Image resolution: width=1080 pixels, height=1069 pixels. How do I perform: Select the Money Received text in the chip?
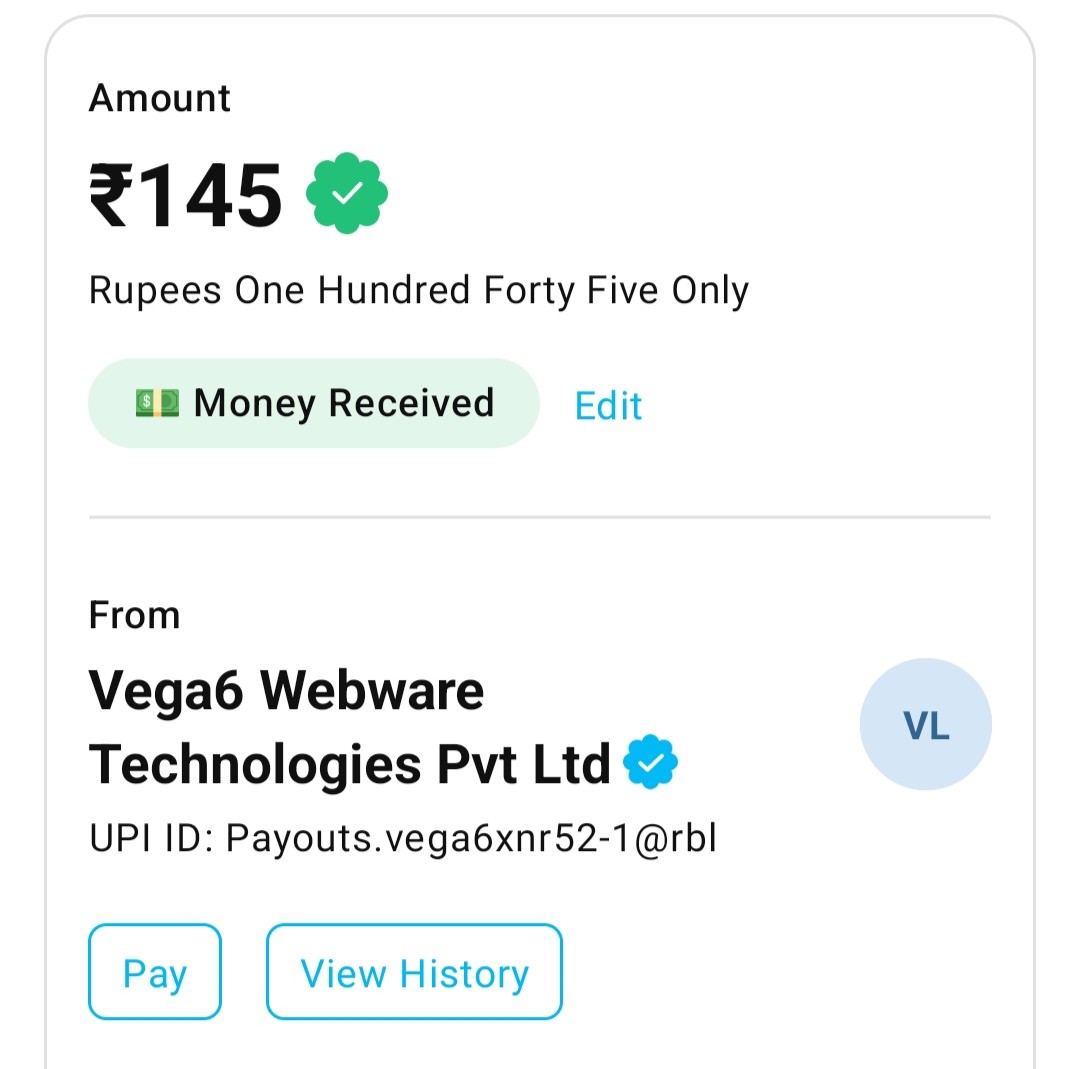coord(343,403)
